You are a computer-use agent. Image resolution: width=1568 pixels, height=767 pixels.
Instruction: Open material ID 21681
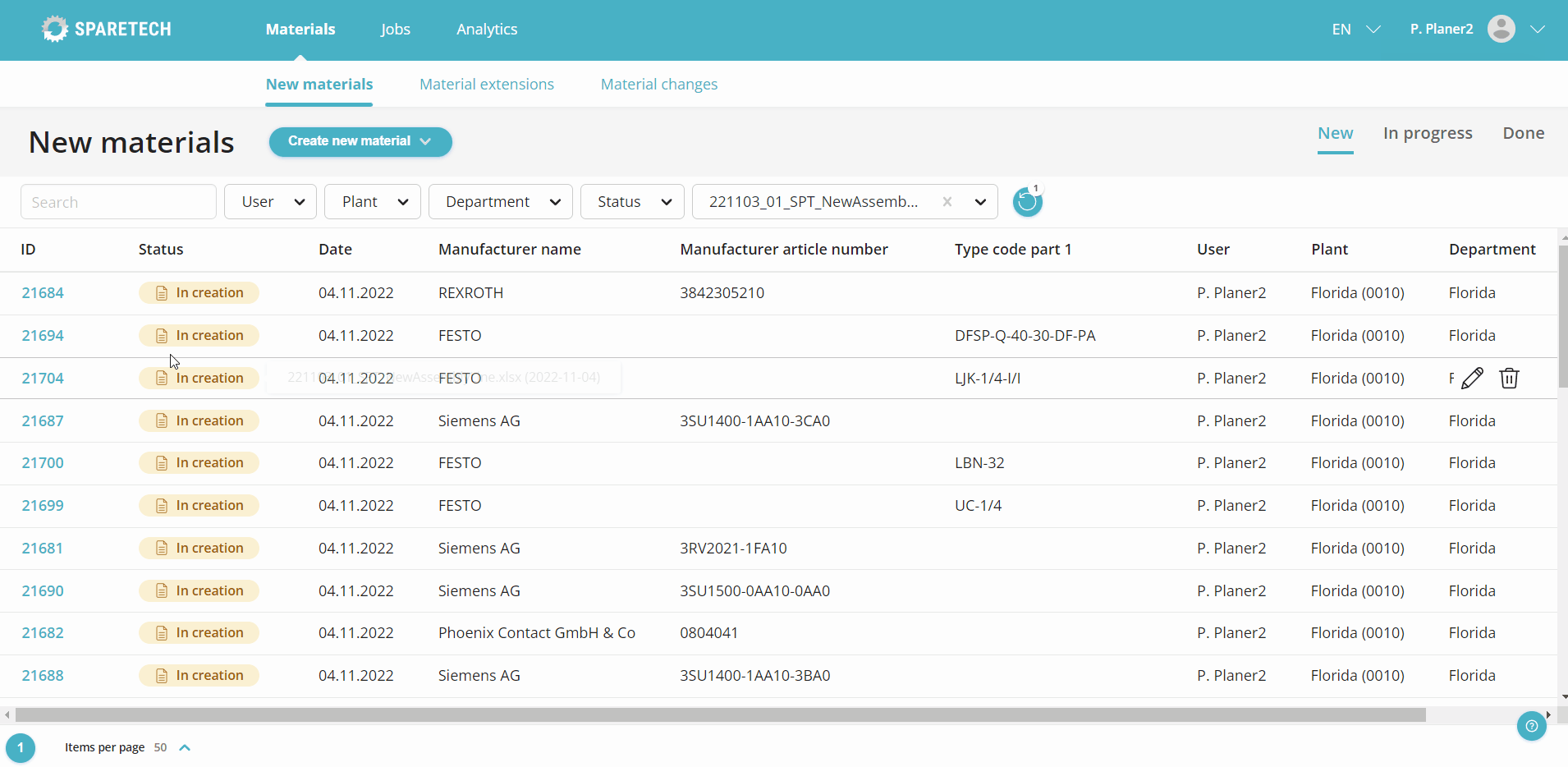[43, 549]
